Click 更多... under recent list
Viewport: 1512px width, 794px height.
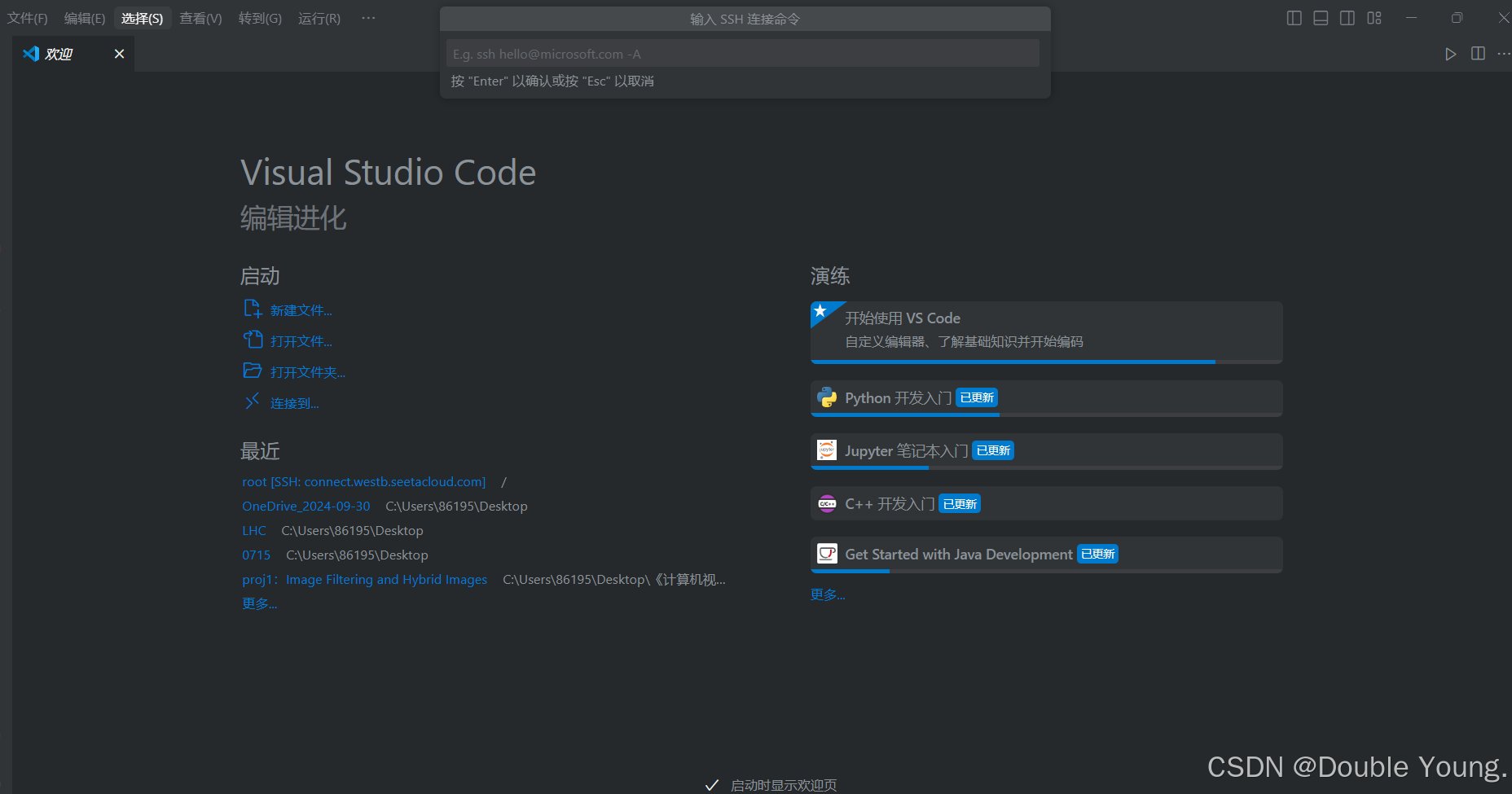point(260,603)
